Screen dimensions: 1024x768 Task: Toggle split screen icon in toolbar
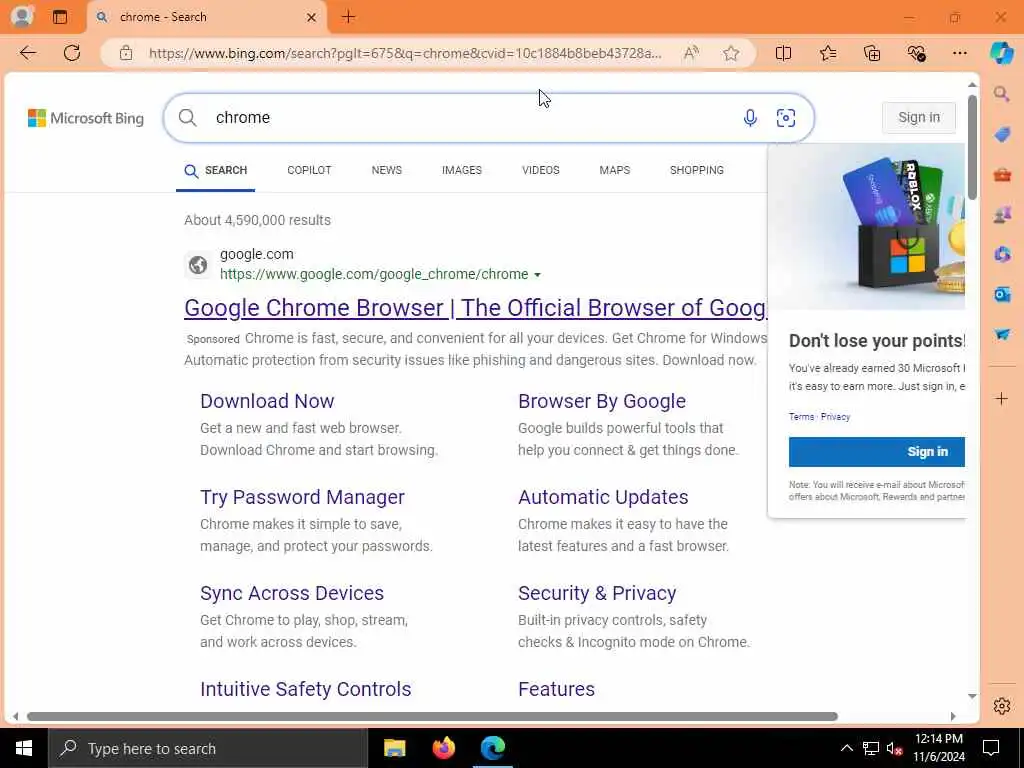[x=783, y=53]
